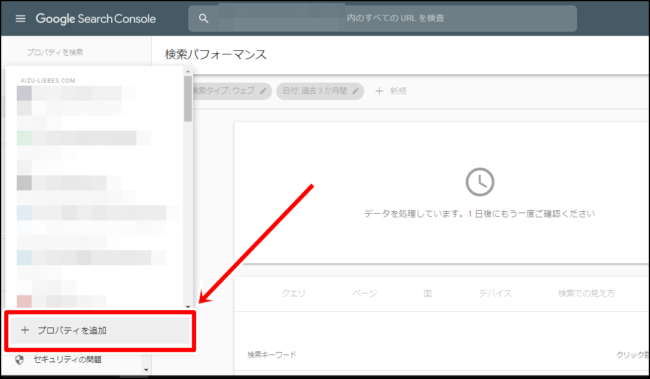This screenshot has width=650, height=379.
Task: Click the clock icon in the data processing panel
Action: point(480,182)
